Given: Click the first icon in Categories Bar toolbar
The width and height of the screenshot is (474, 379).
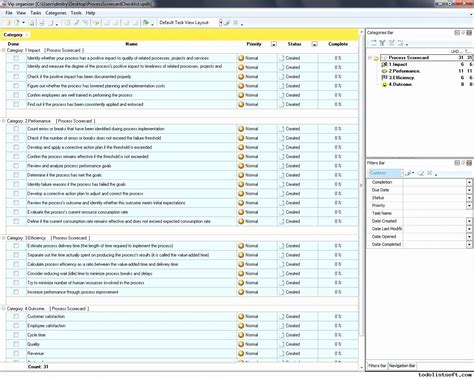Looking at the screenshot, I should [x=373, y=43].
